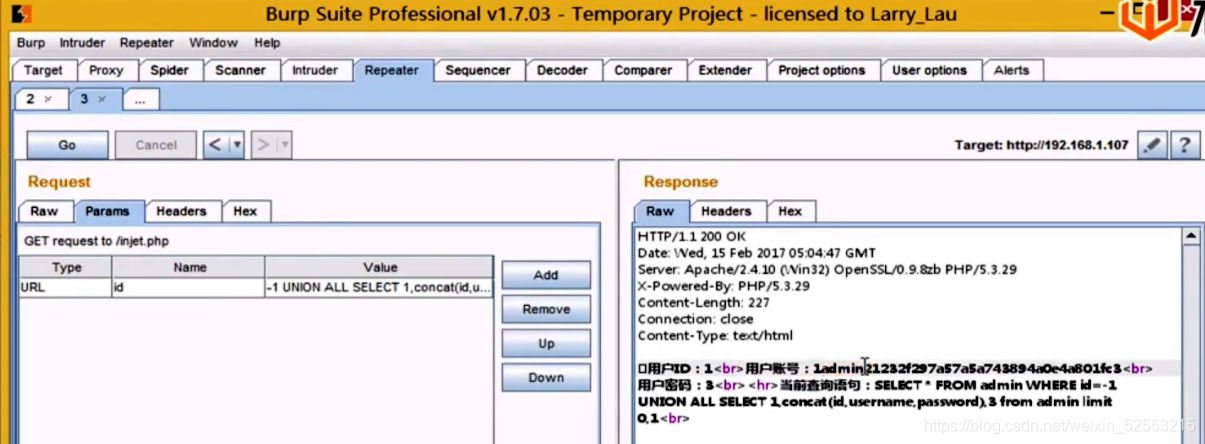This screenshot has width=1205, height=444.
Task: Open the Request Hex tab
Action: [245, 211]
